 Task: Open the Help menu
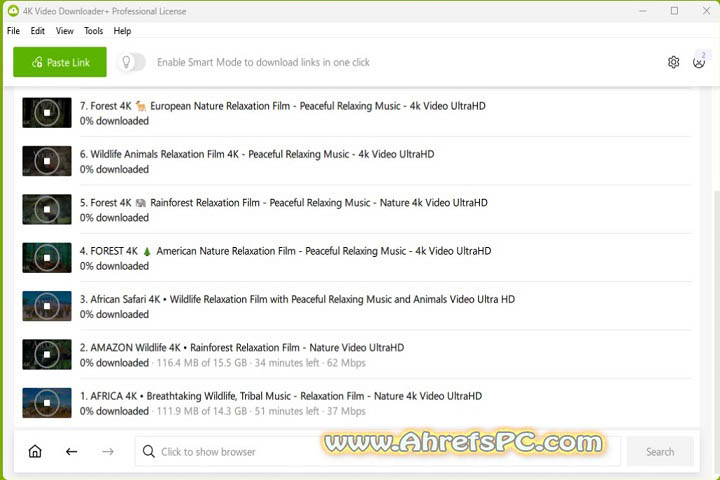tap(122, 31)
